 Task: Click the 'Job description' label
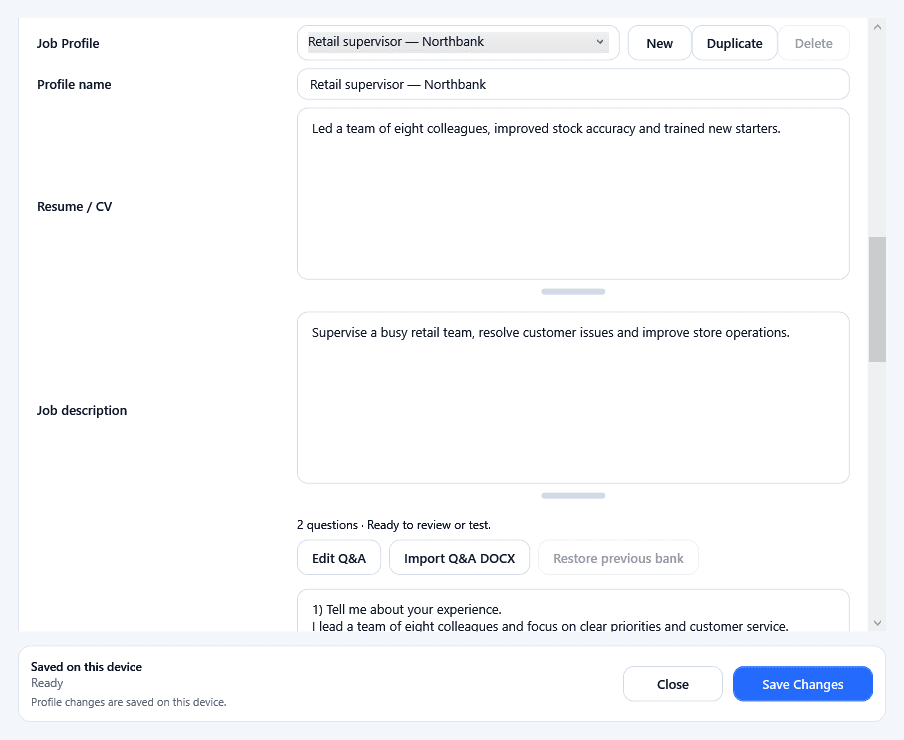82,410
